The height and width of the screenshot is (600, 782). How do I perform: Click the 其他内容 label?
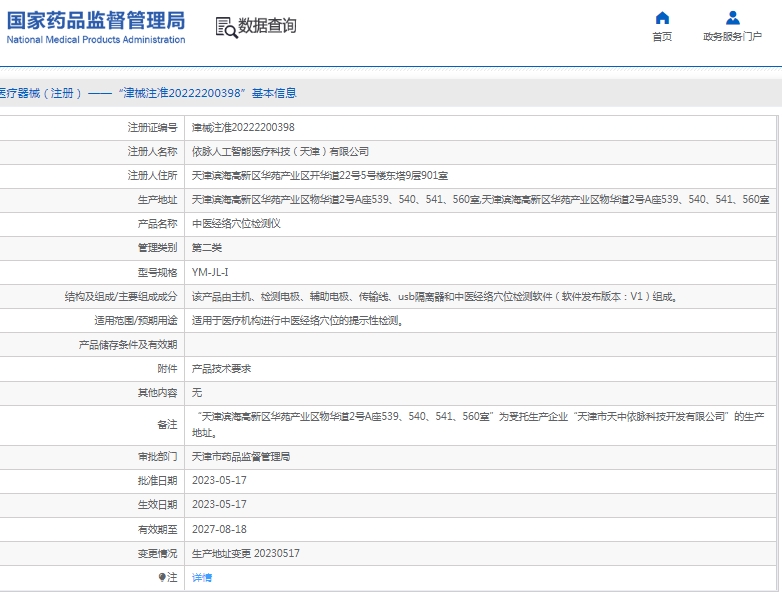pos(158,393)
